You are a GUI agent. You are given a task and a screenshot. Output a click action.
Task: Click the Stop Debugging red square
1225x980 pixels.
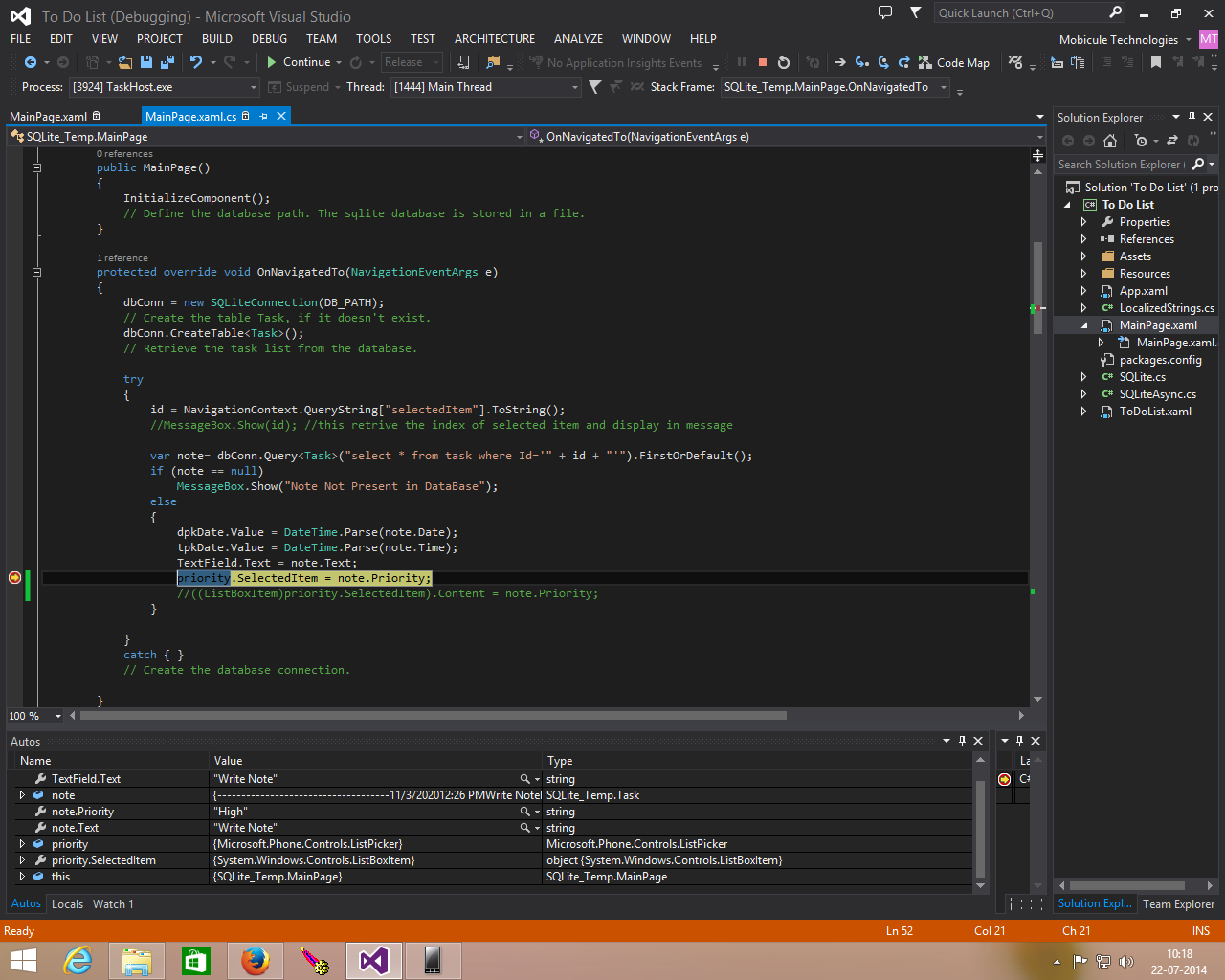[763, 62]
